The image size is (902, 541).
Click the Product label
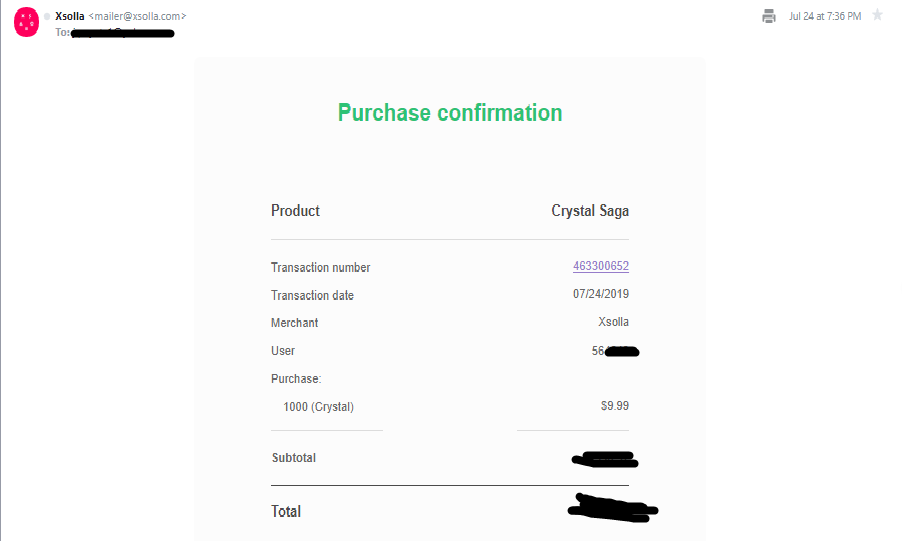point(295,211)
